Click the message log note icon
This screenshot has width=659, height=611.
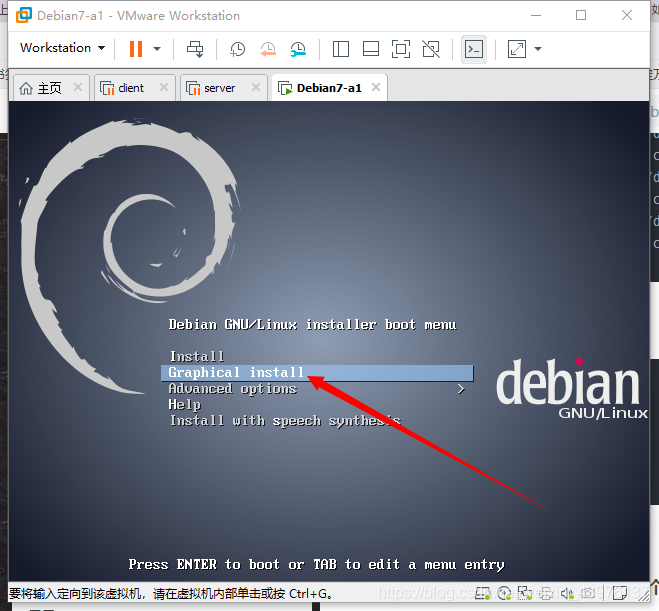(x=620, y=593)
